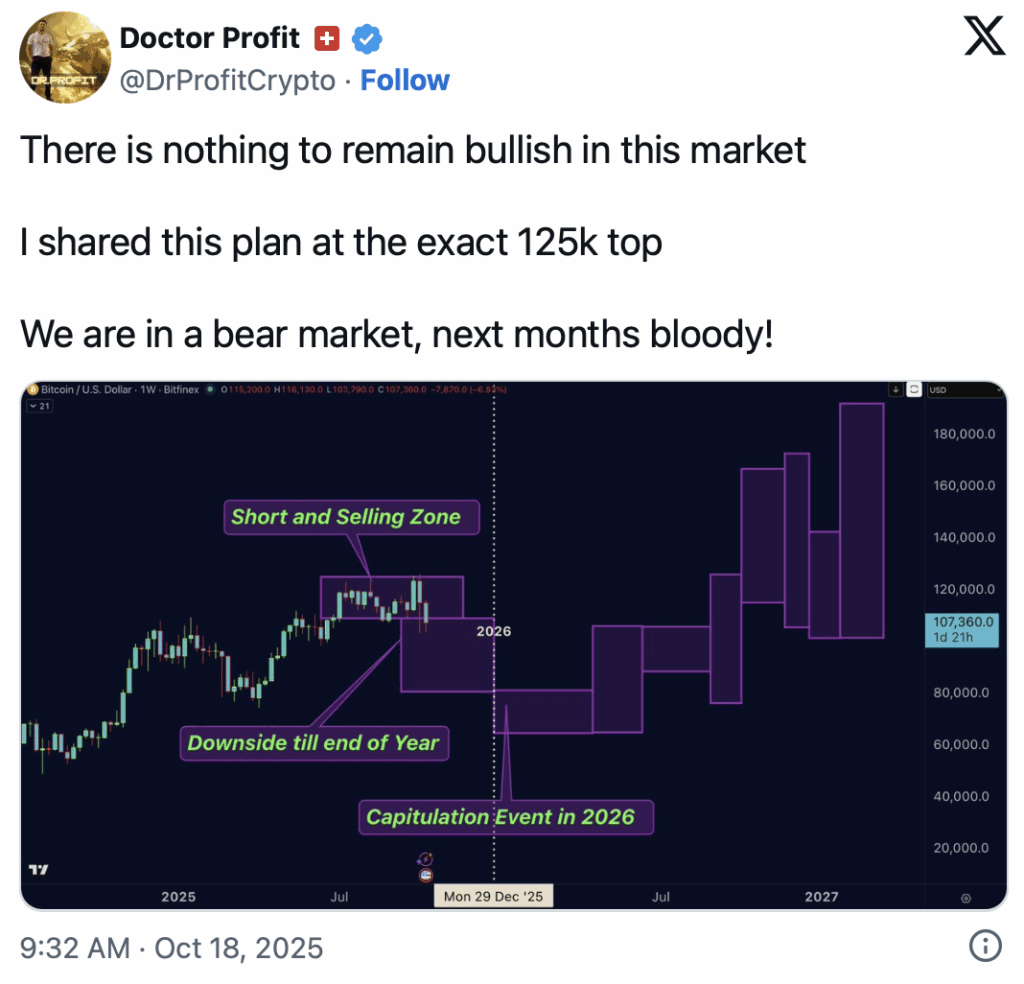Screen dimensions: 1024x984
Task: Click the TradingView logo on chart
Action: pyautogui.click(x=38, y=870)
